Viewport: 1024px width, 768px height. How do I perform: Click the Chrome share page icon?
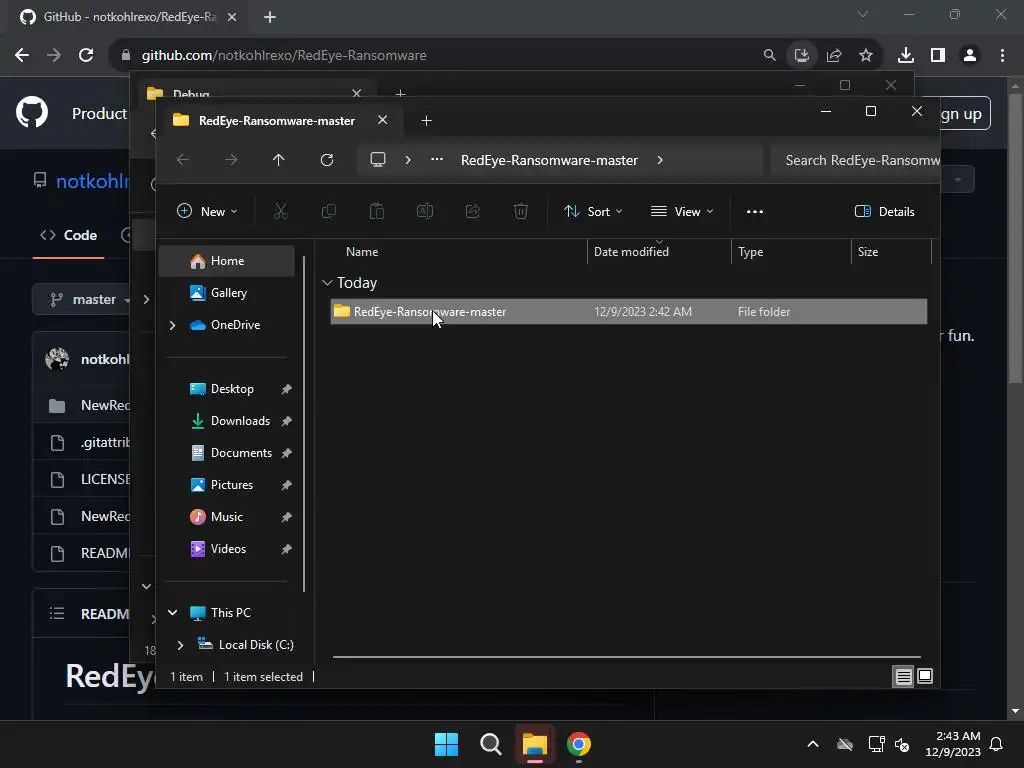[834, 56]
